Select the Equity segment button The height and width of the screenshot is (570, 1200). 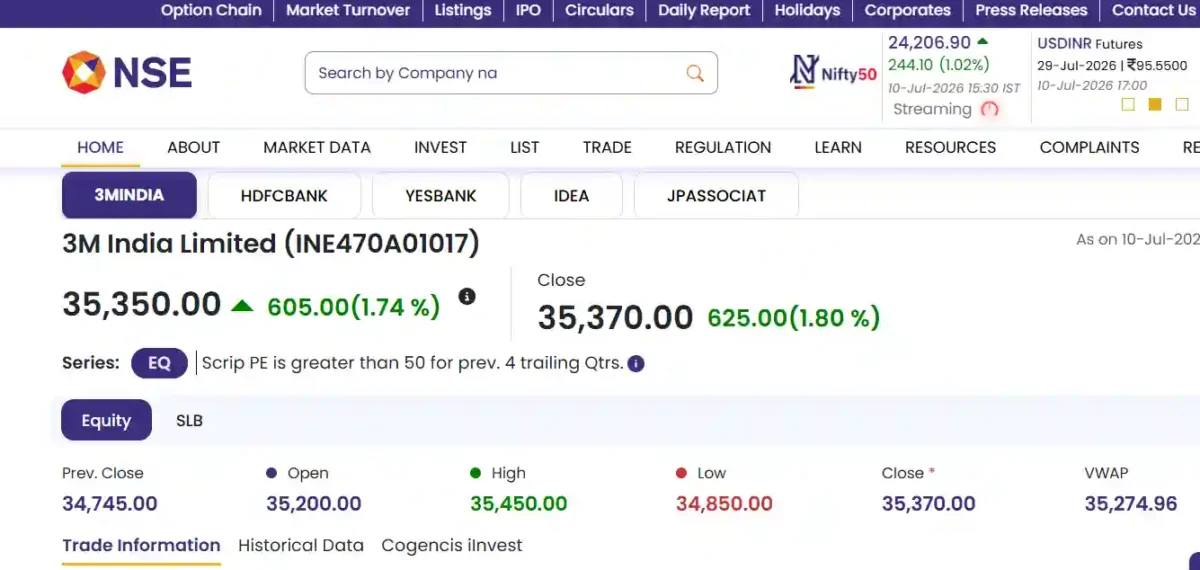point(106,420)
